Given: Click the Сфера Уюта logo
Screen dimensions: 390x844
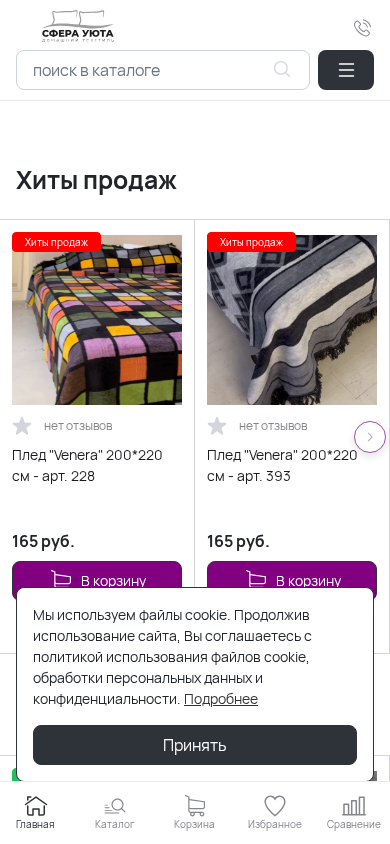Looking at the screenshot, I should tap(78, 26).
